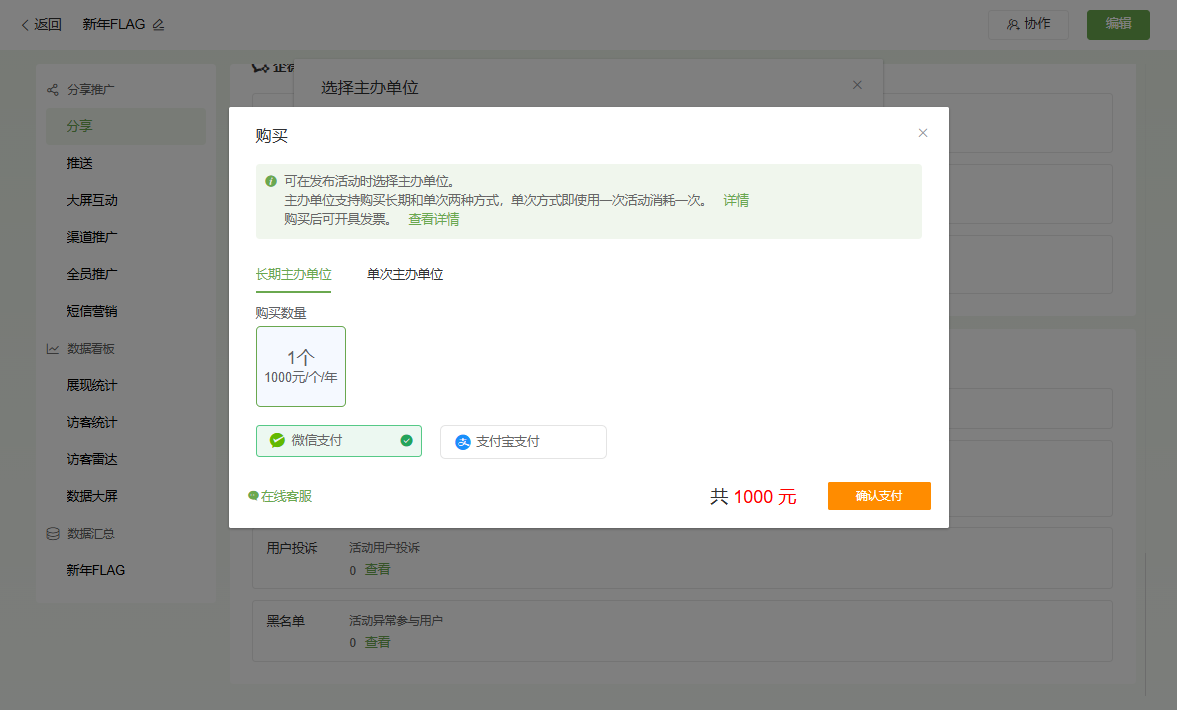
Task: Click the 在线客服 chat bubble icon
Action: (x=253, y=495)
